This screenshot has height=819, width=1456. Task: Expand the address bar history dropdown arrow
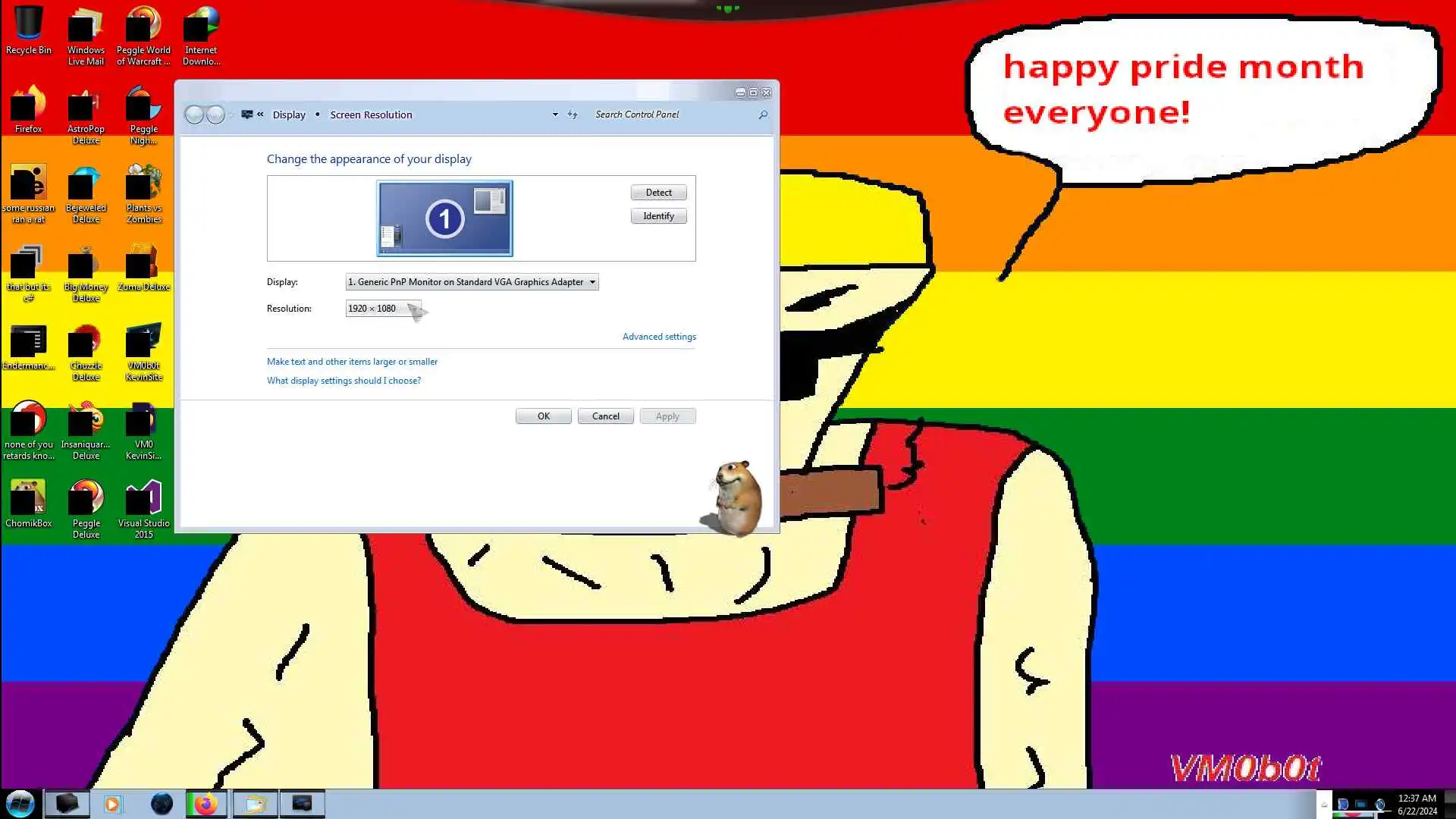click(x=555, y=115)
